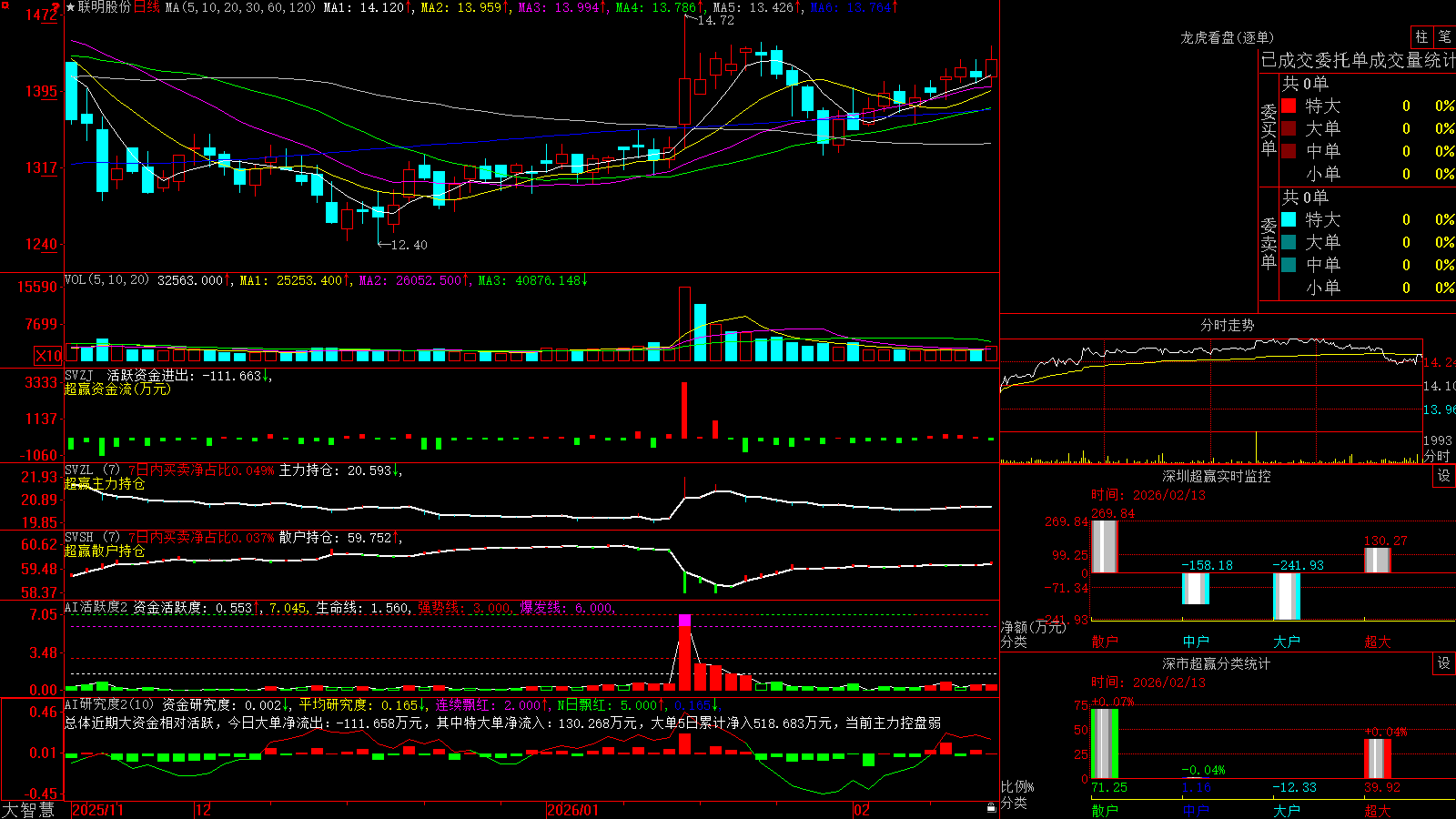The width and height of the screenshot is (1456, 819).
Task: Click the 12 month marker on timeline
Action: (204, 810)
